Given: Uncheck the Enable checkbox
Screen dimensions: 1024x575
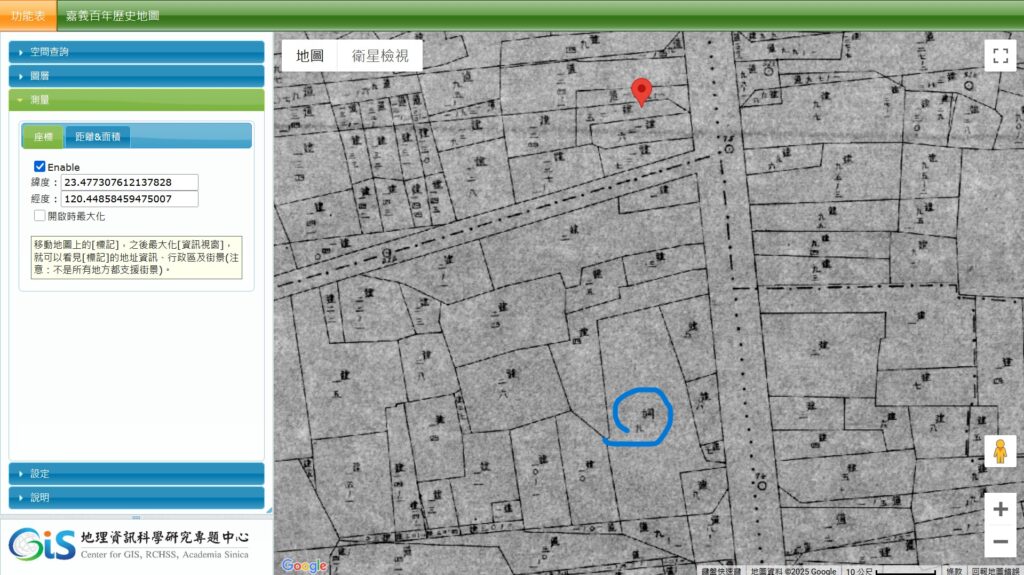Looking at the screenshot, I should (40, 166).
